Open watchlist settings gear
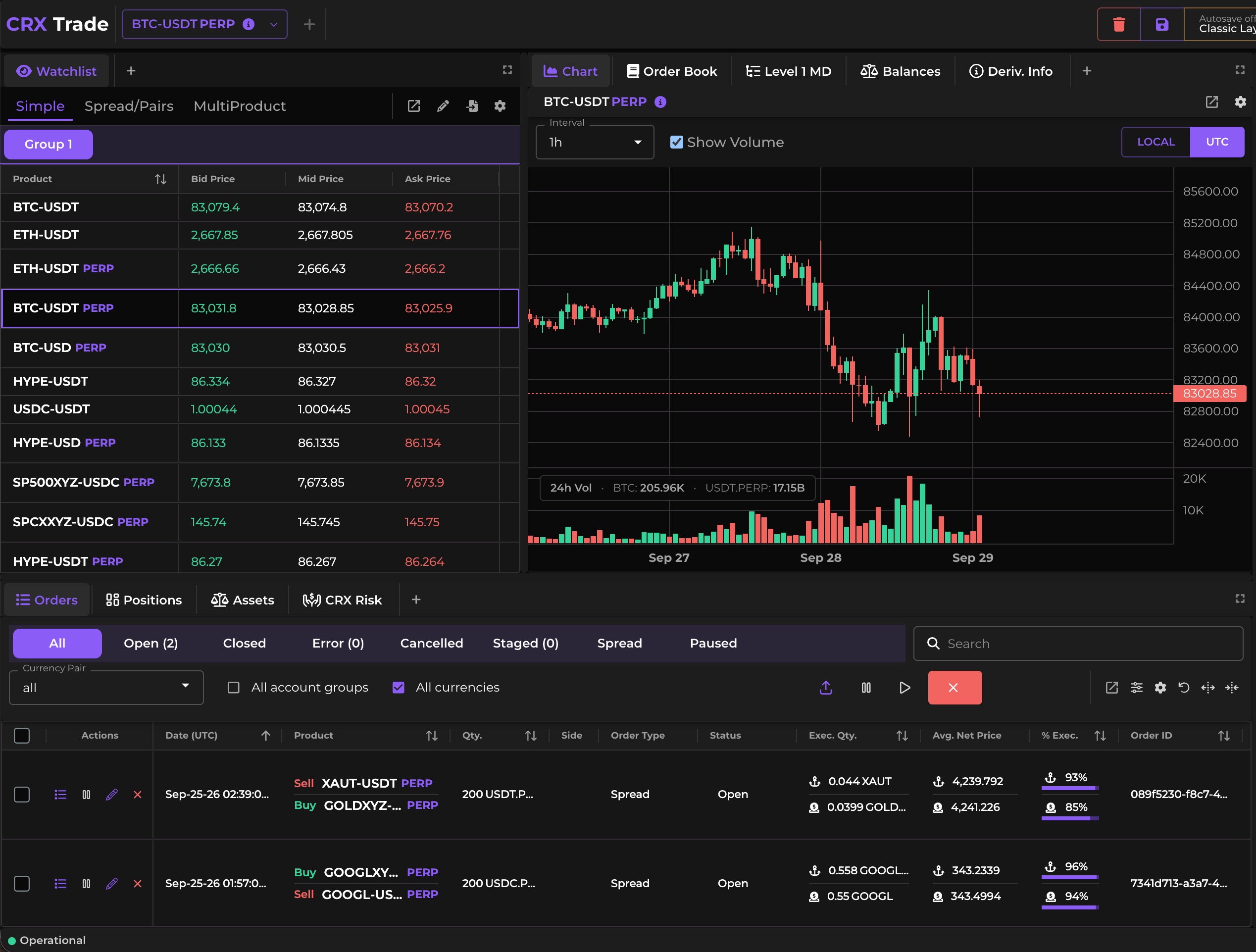This screenshot has width=1256, height=952. (500, 106)
